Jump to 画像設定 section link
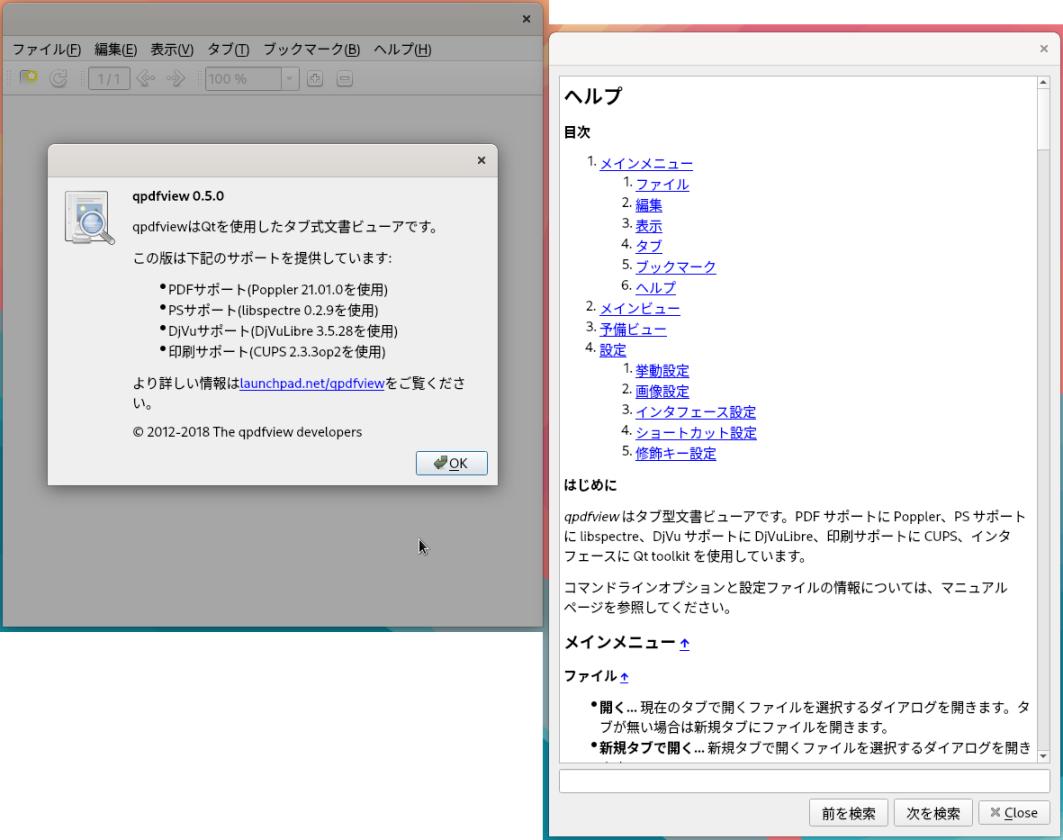Image resolution: width=1063 pixels, height=840 pixels. click(662, 391)
